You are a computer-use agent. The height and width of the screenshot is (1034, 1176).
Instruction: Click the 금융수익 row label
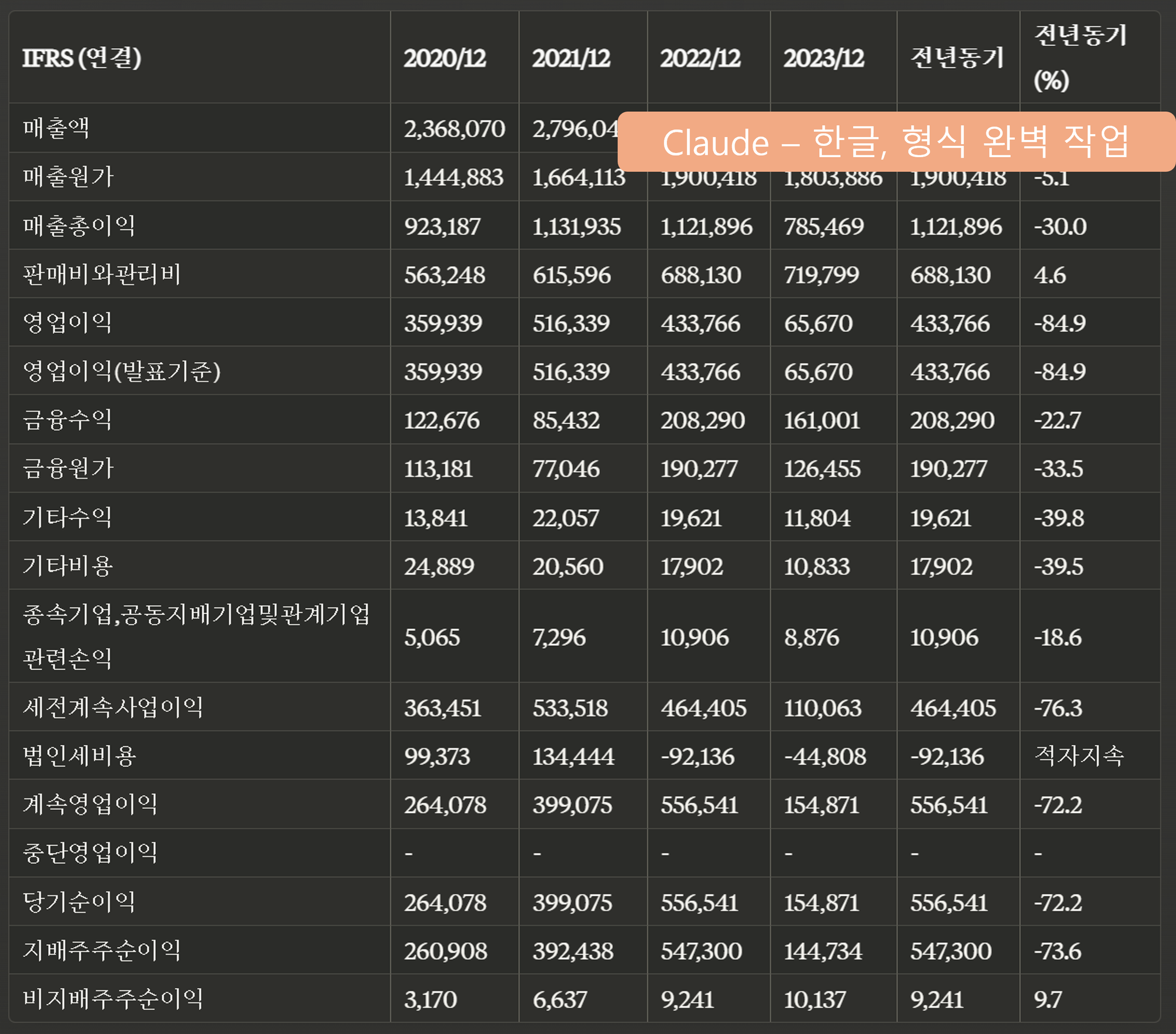click(68, 420)
